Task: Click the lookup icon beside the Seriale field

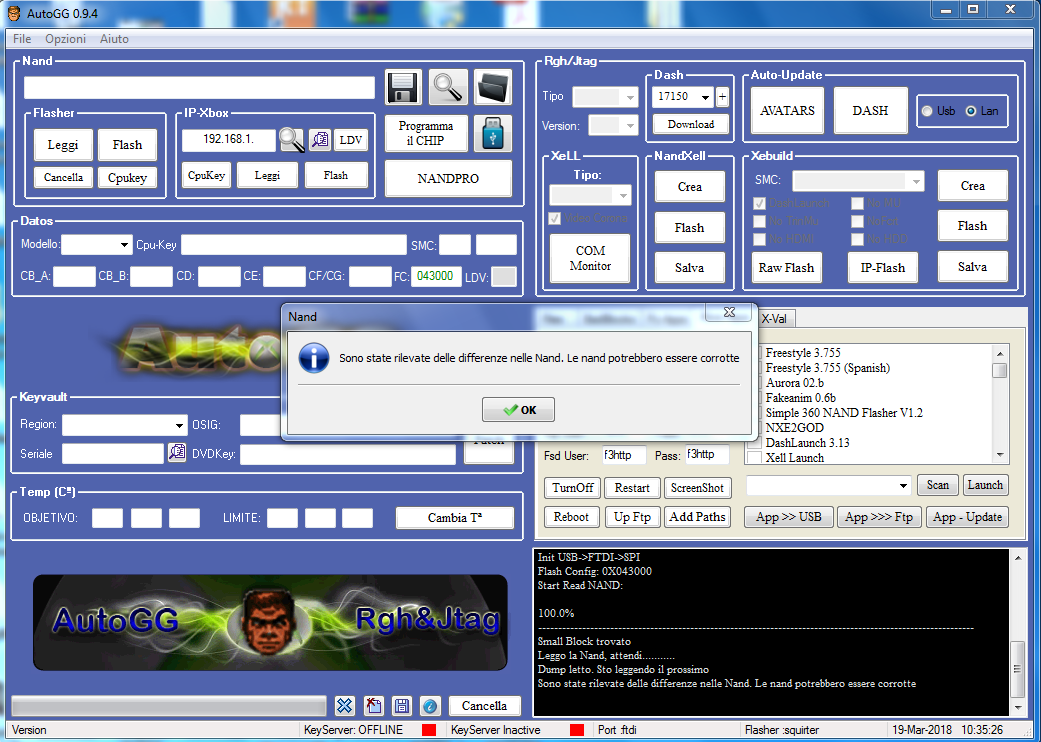Action: click(177, 453)
